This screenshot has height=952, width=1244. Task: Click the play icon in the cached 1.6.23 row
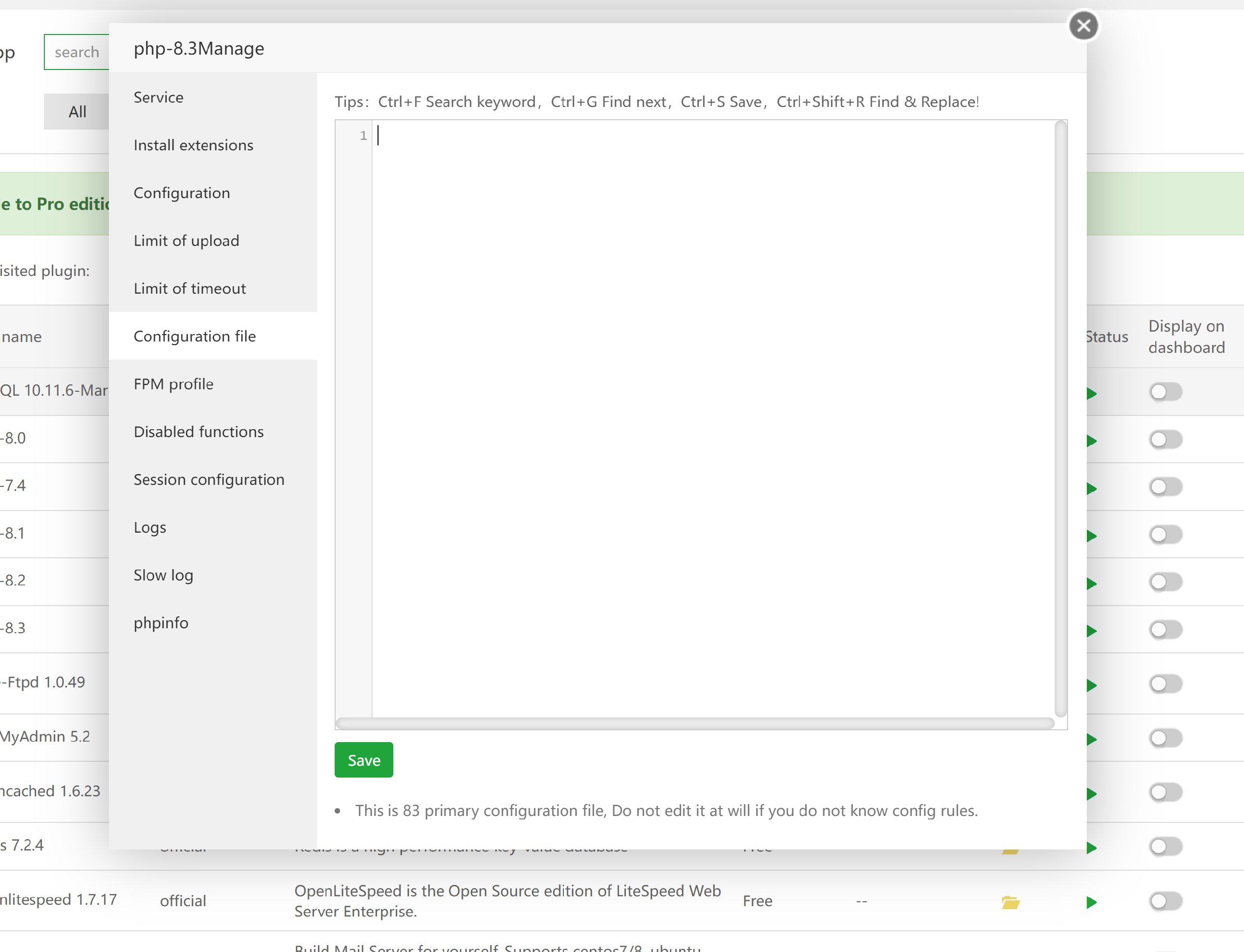(x=1092, y=793)
